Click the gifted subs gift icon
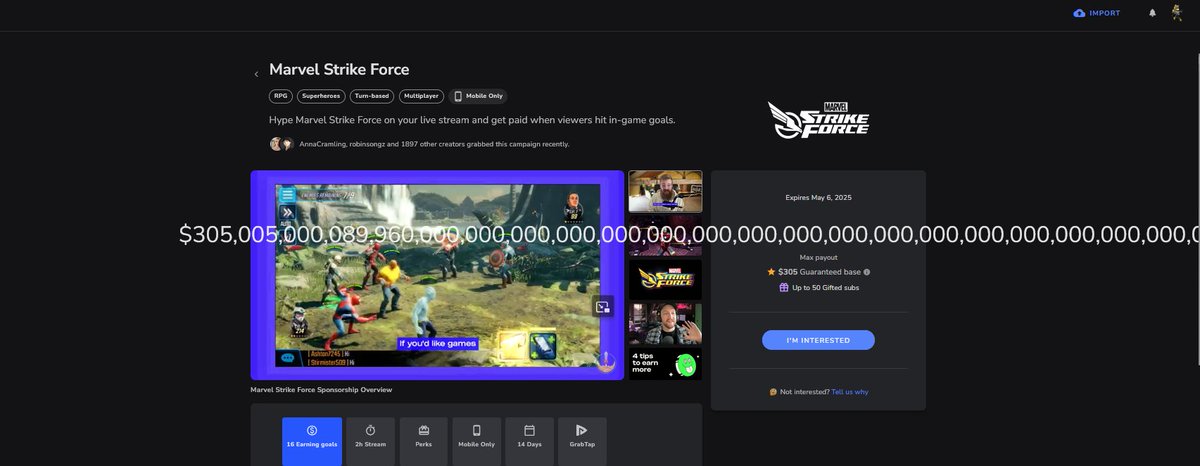The width and height of the screenshot is (1200, 466). (x=784, y=287)
